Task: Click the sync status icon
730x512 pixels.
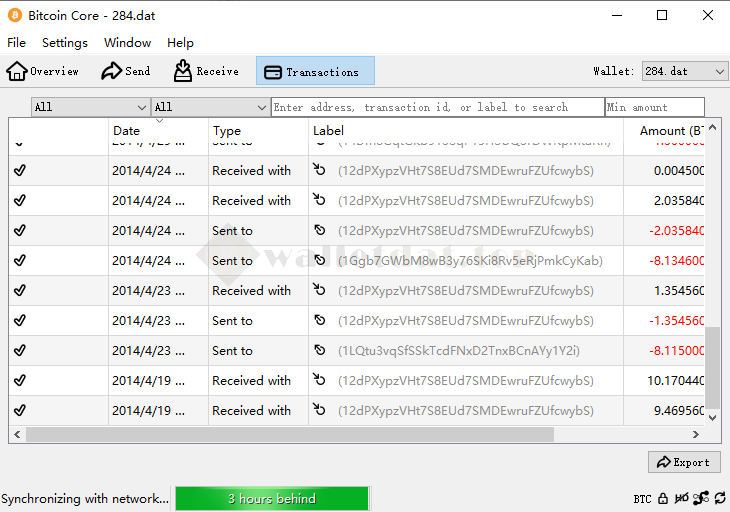Action: 719,498
